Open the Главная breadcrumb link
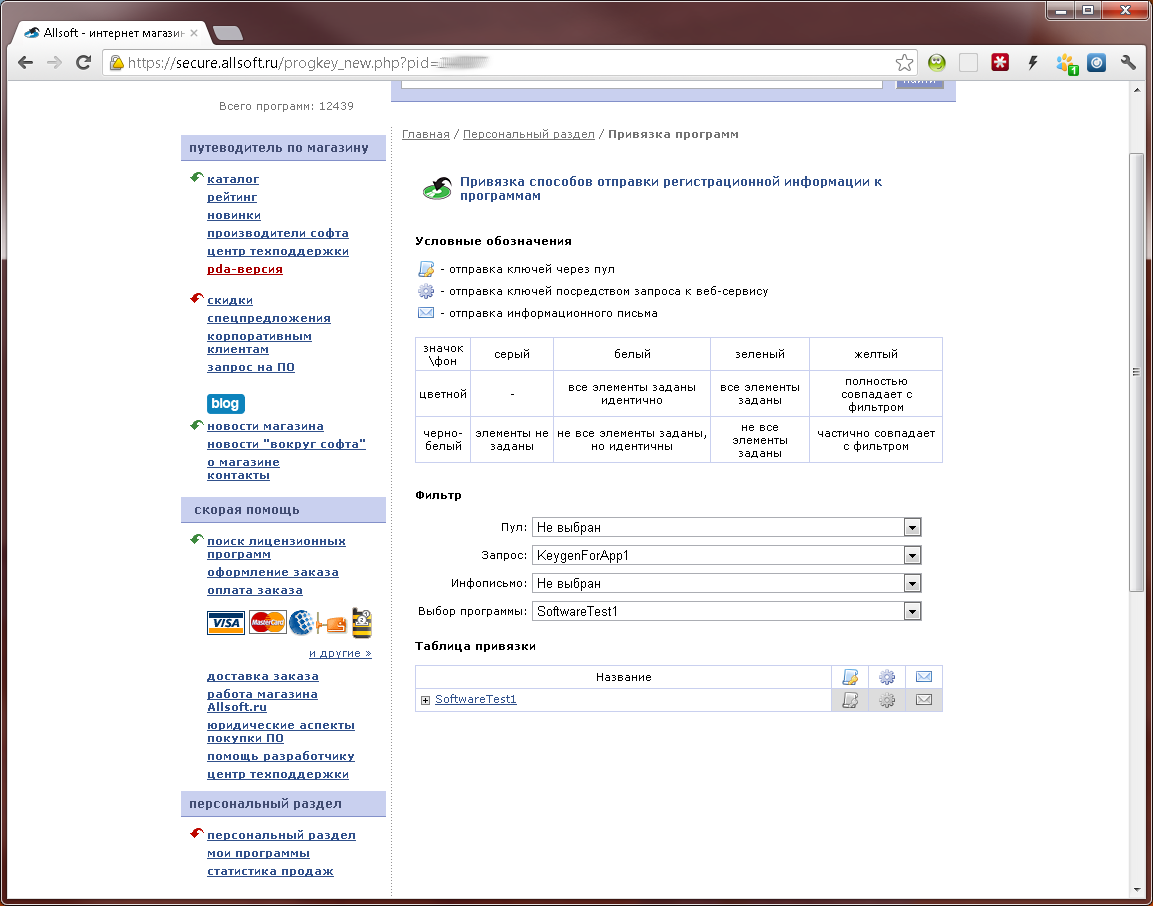The height and width of the screenshot is (906, 1153). point(426,135)
